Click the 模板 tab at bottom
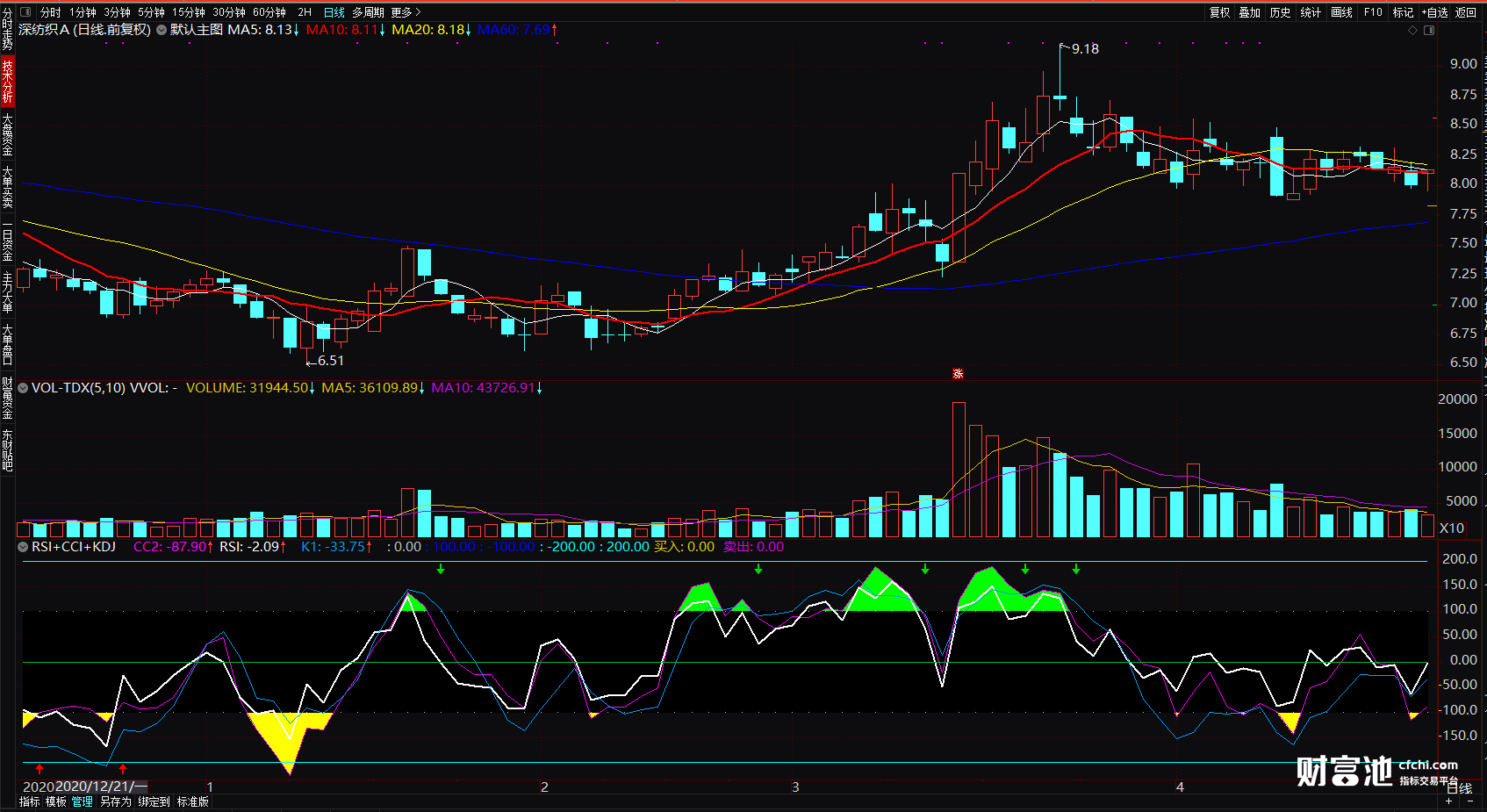This screenshot has height=812, width=1487. pyautogui.click(x=56, y=801)
